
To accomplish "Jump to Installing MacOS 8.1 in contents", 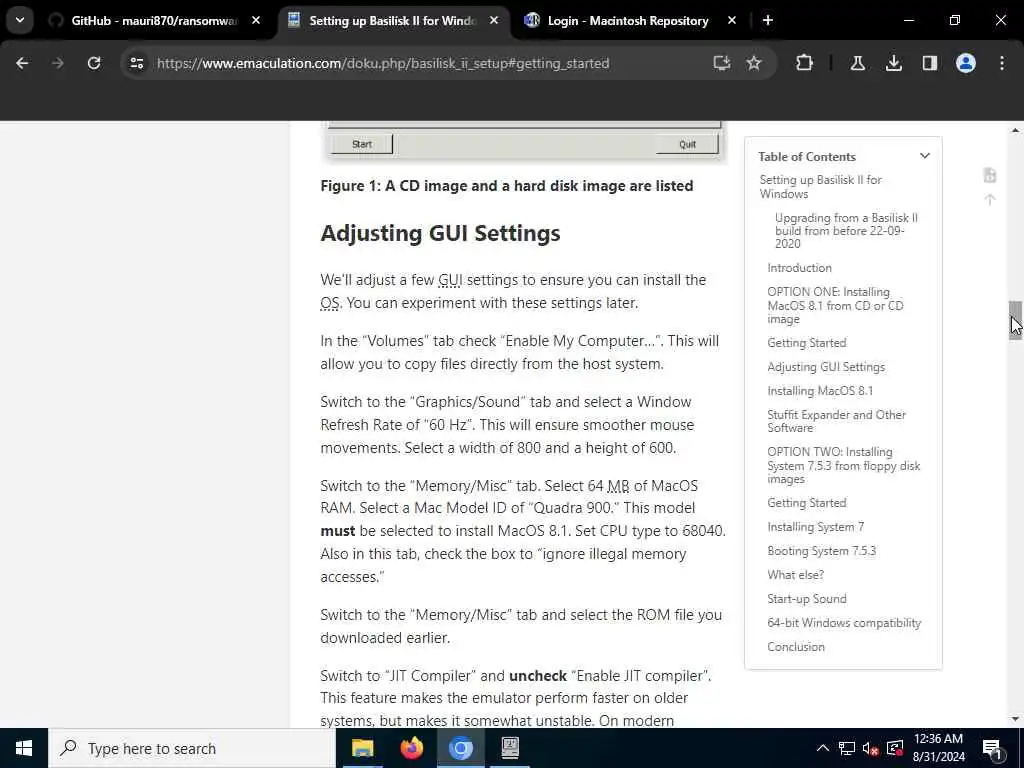I will 820,391.
